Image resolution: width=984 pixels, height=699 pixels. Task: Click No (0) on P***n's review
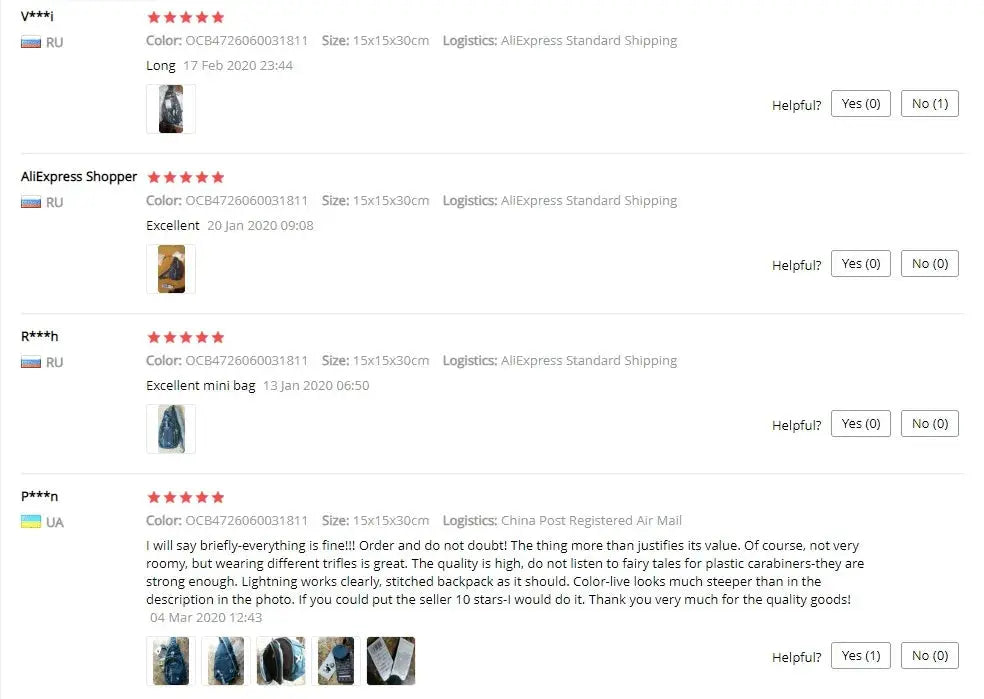pos(929,656)
